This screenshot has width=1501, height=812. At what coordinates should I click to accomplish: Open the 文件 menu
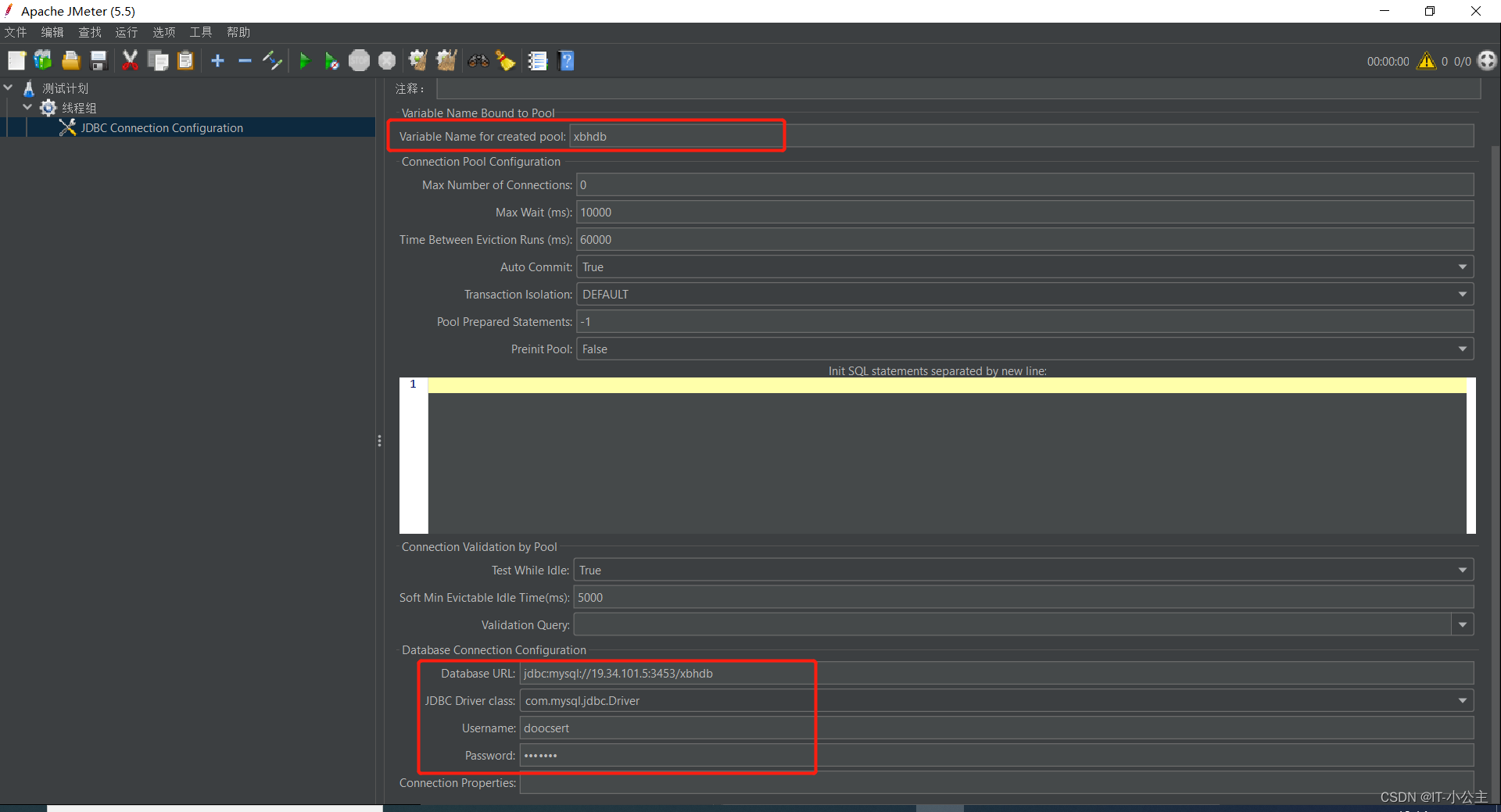coord(16,32)
